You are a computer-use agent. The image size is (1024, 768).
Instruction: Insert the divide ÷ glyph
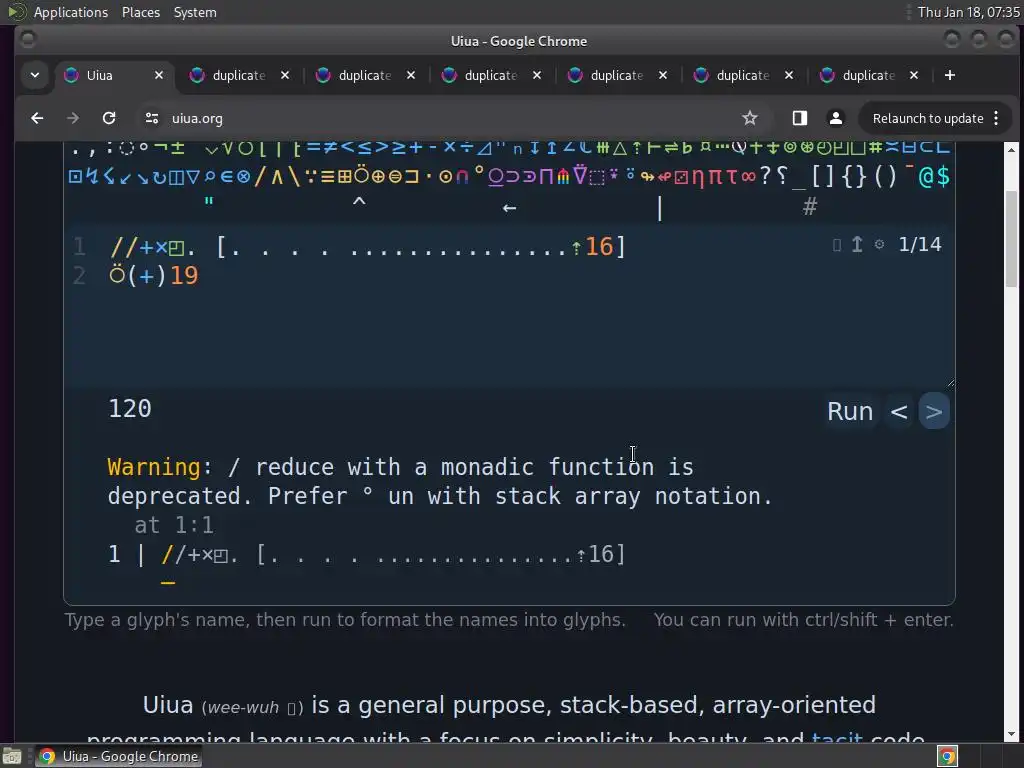pos(467,148)
